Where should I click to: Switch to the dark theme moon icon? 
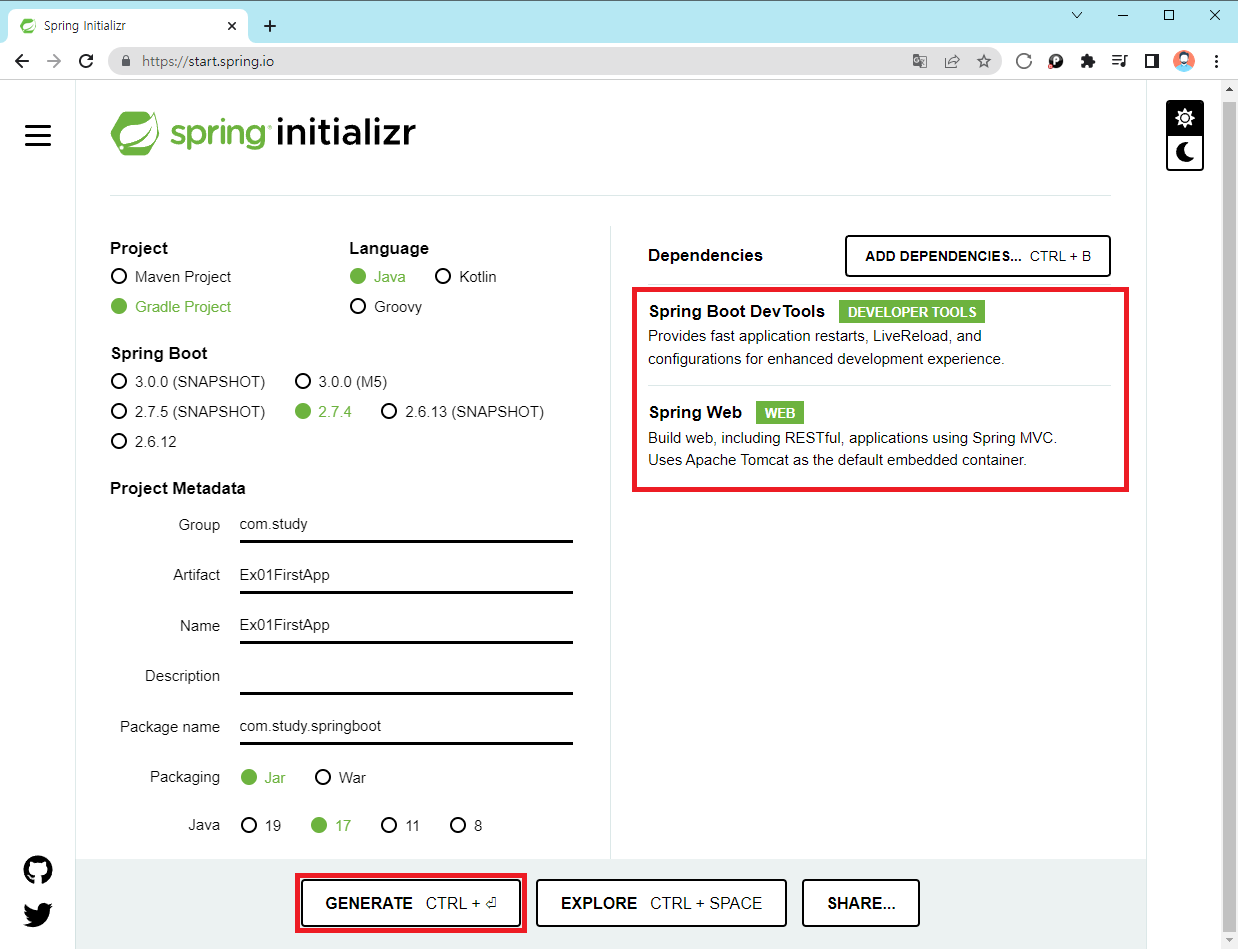1185,152
